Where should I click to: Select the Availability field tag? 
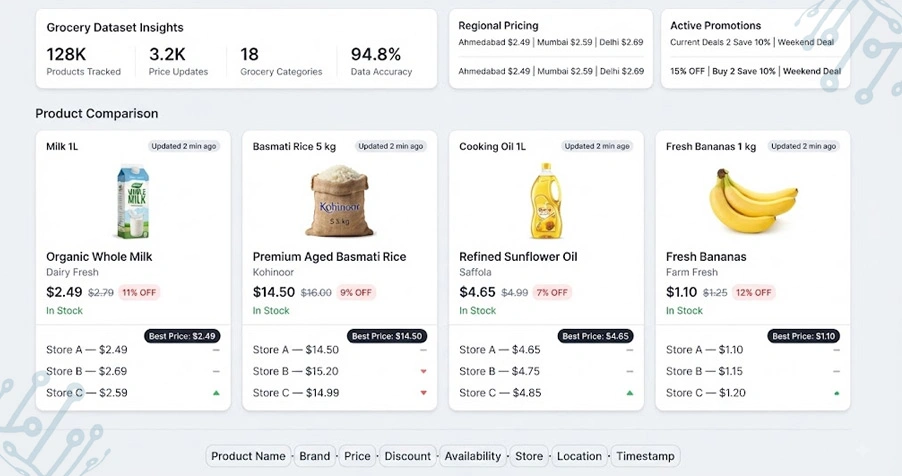click(473, 456)
